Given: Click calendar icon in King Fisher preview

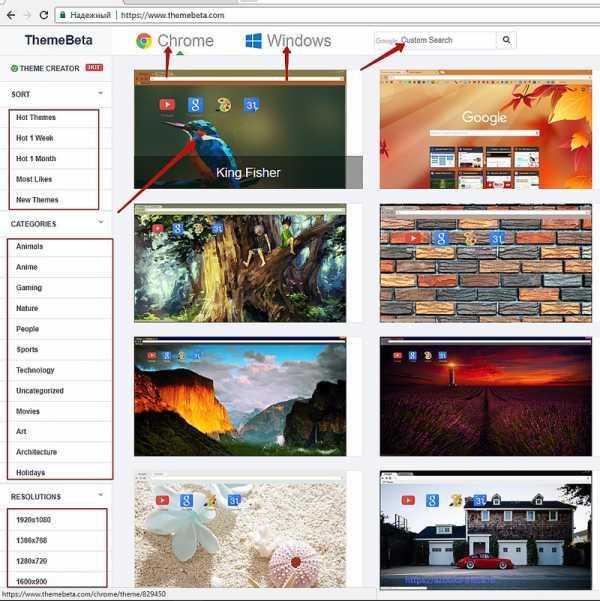Looking at the screenshot, I should (x=252, y=105).
